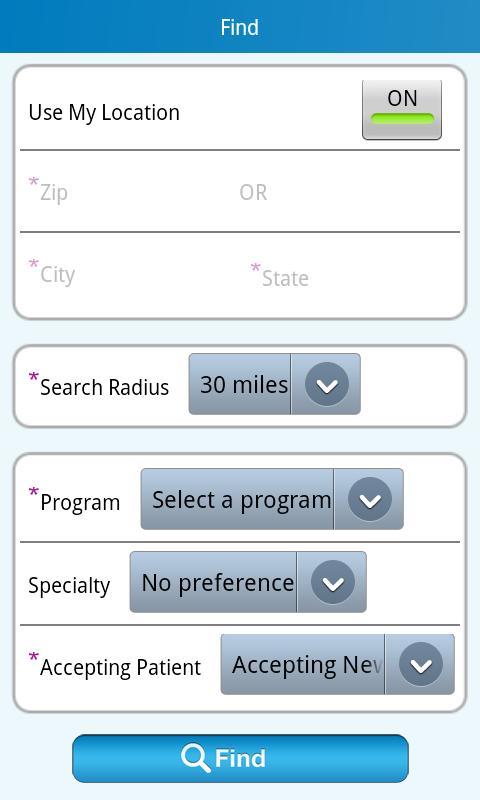The height and width of the screenshot is (800, 480).
Task: Click the Specialty label
Action: (x=69, y=585)
